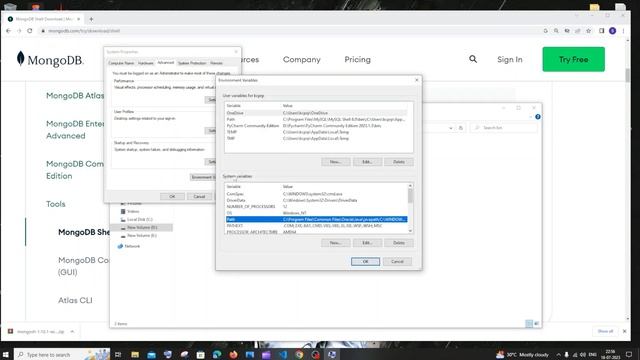Reload the MongoDB page

(29, 31)
